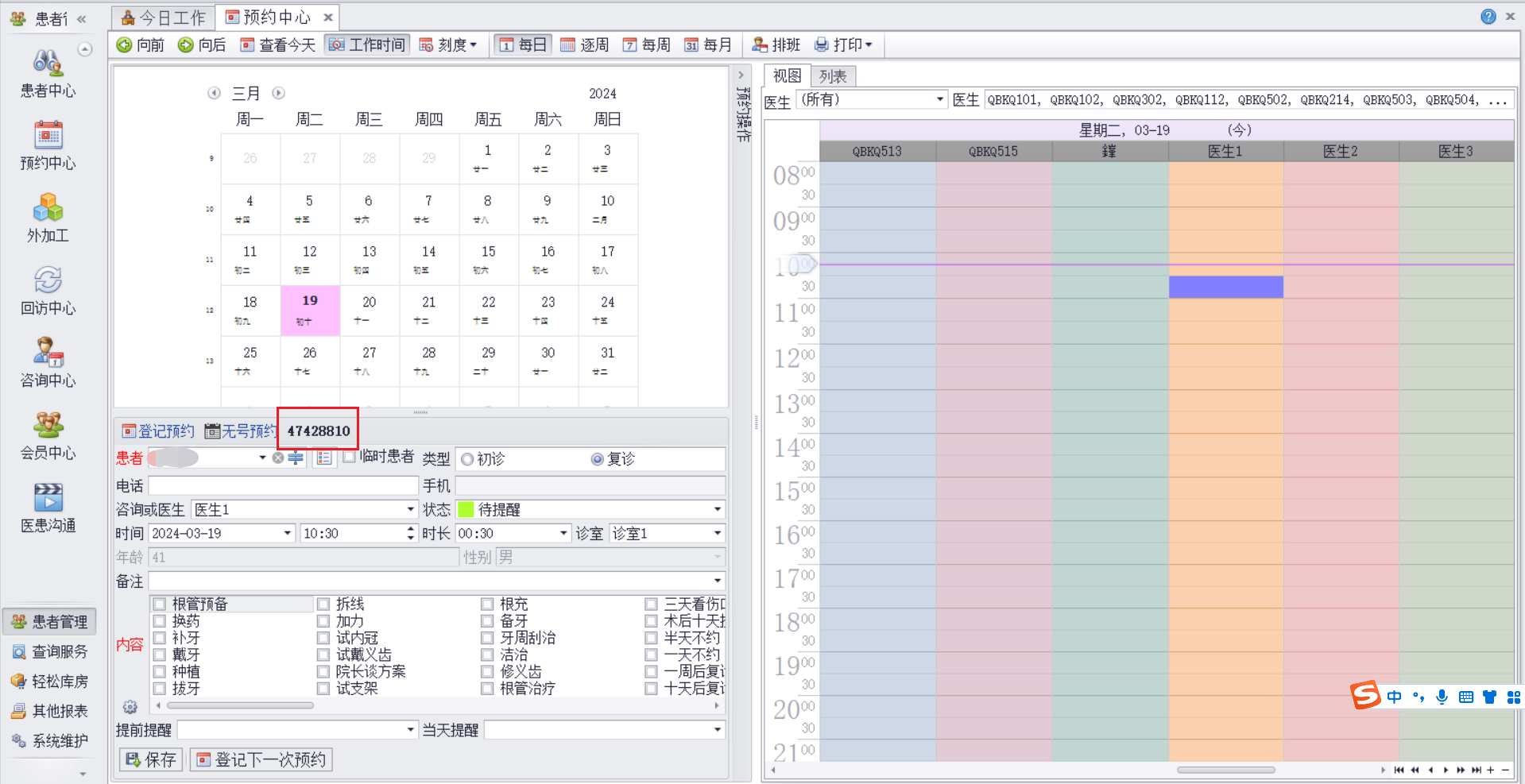Go forward with 向后 toolbar button

[x=202, y=45]
